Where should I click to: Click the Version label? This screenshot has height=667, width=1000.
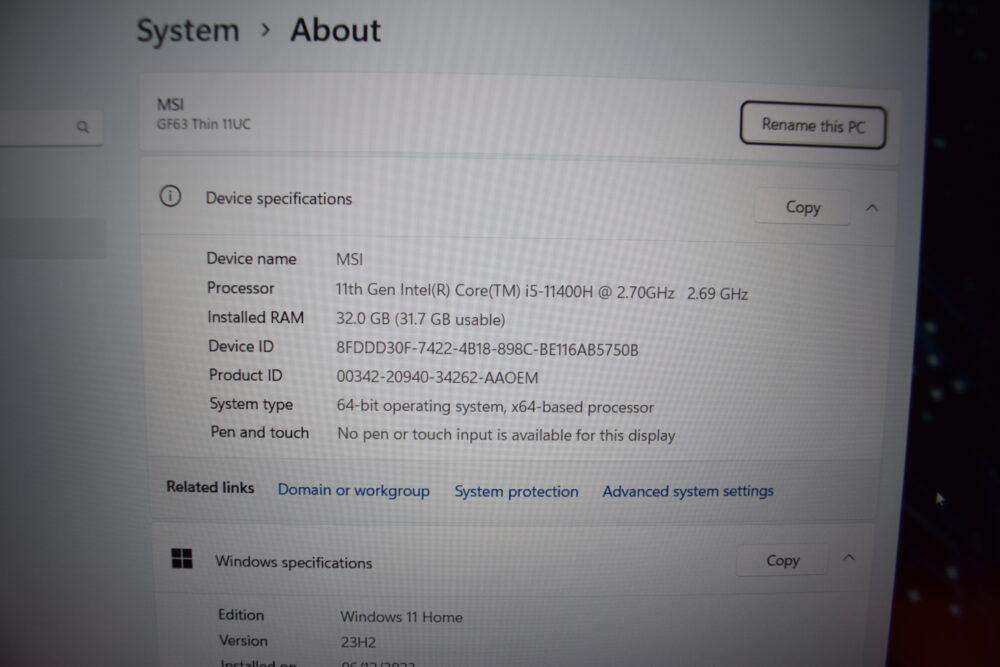pyautogui.click(x=243, y=640)
